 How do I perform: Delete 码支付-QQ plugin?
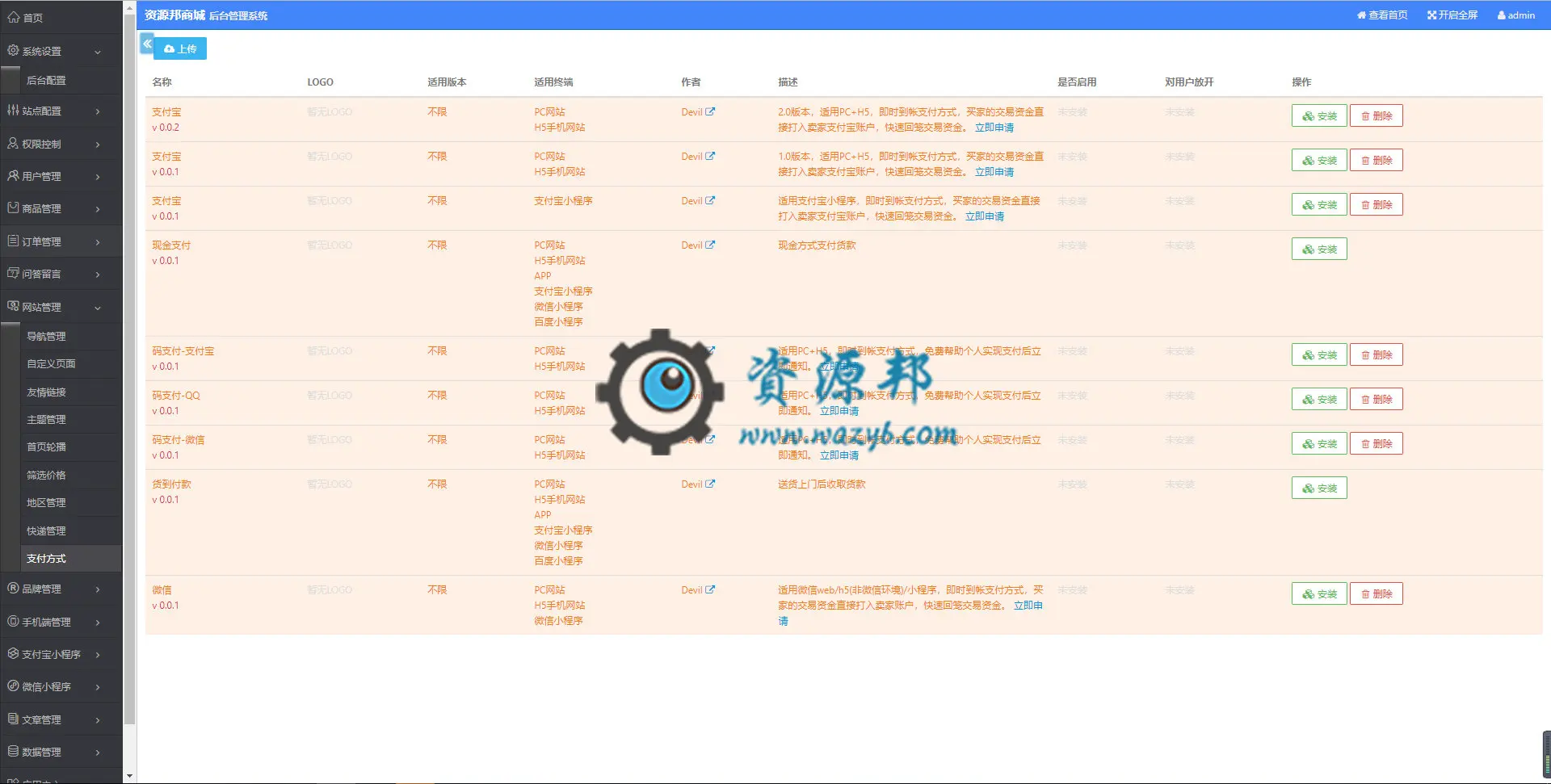click(1377, 399)
